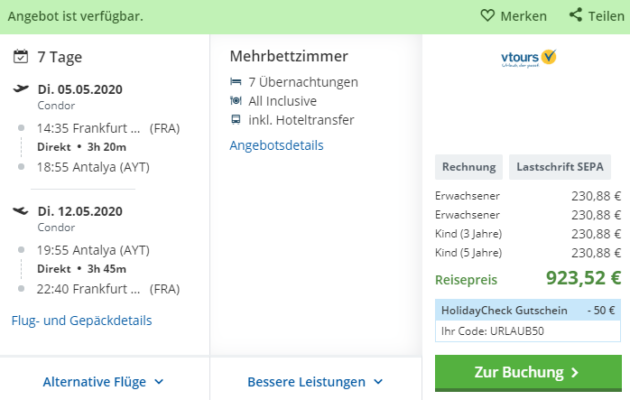This screenshot has width=630, height=400.
Task: Click the All Inclusive meal icon
Action: (x=236, y=100)
